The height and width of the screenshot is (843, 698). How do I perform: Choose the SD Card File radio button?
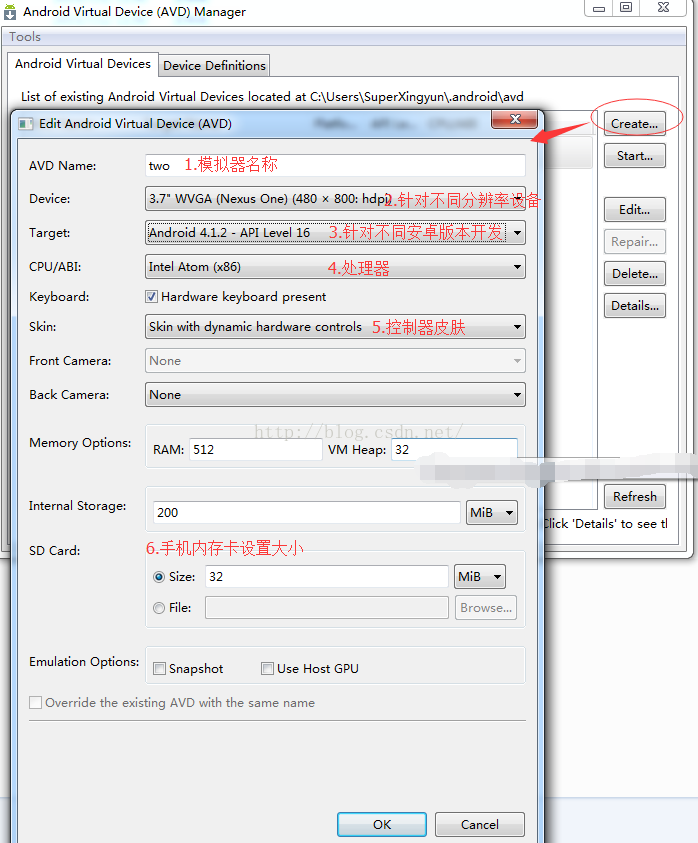pos(159,607)
